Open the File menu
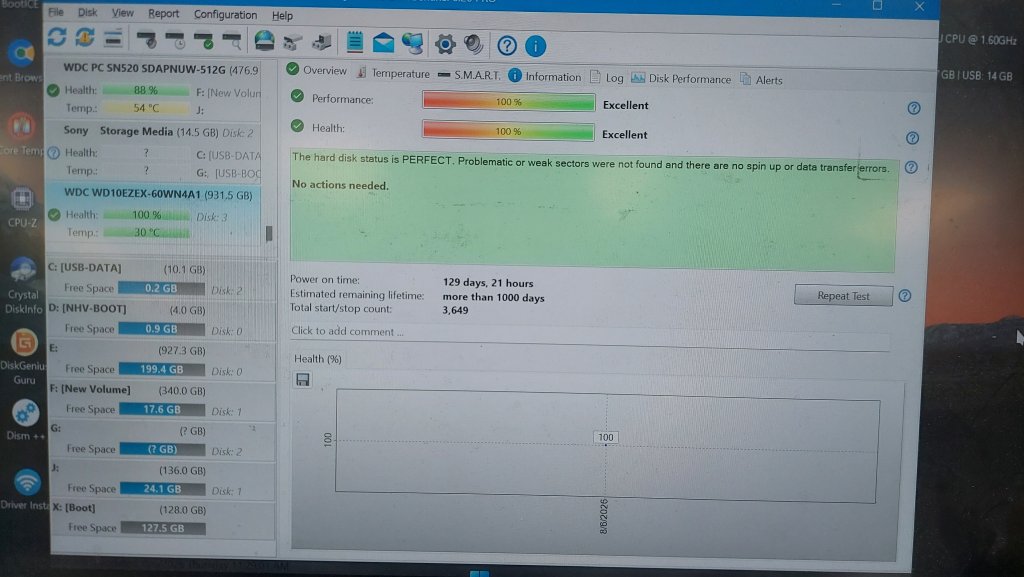The width and height of the screenshot is (1024, 577). tap(56, 12)
